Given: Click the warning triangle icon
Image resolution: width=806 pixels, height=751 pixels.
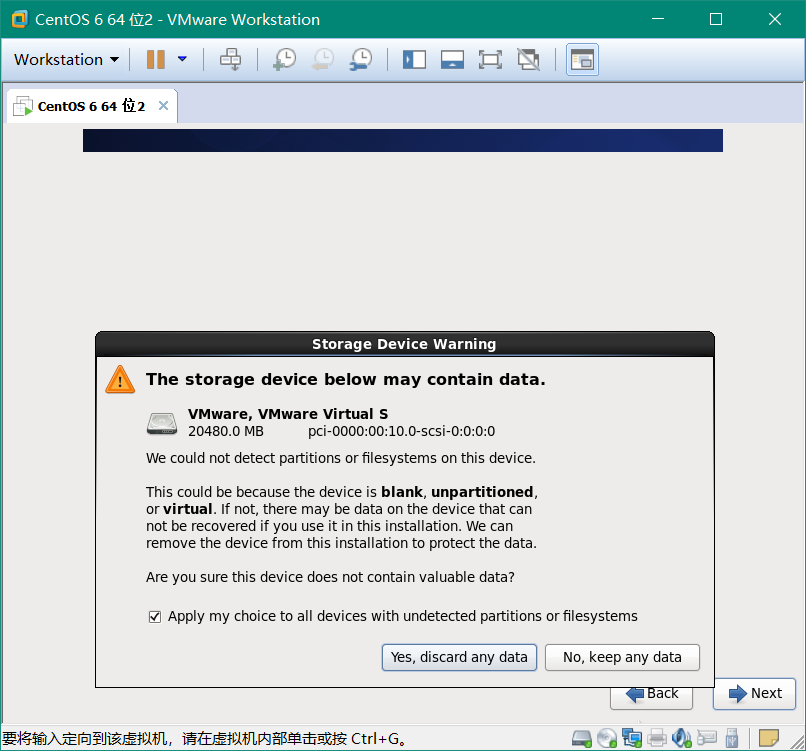Looking at the screenshot, I should click(x=120, y=379).
